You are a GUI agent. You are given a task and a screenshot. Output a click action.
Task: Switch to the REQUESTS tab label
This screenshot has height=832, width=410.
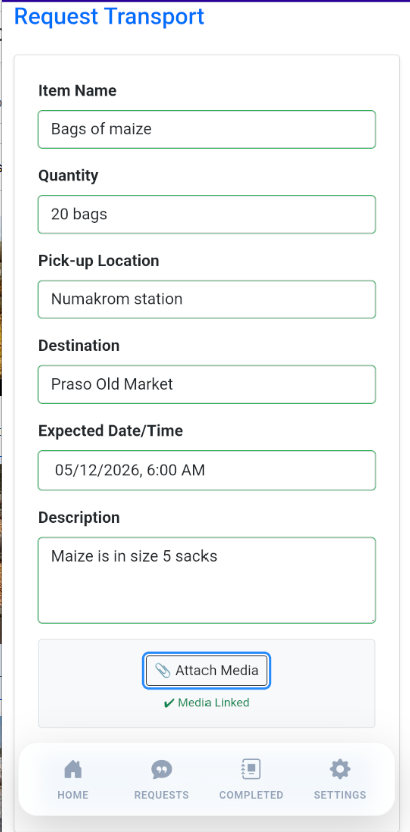click(161, 795)
